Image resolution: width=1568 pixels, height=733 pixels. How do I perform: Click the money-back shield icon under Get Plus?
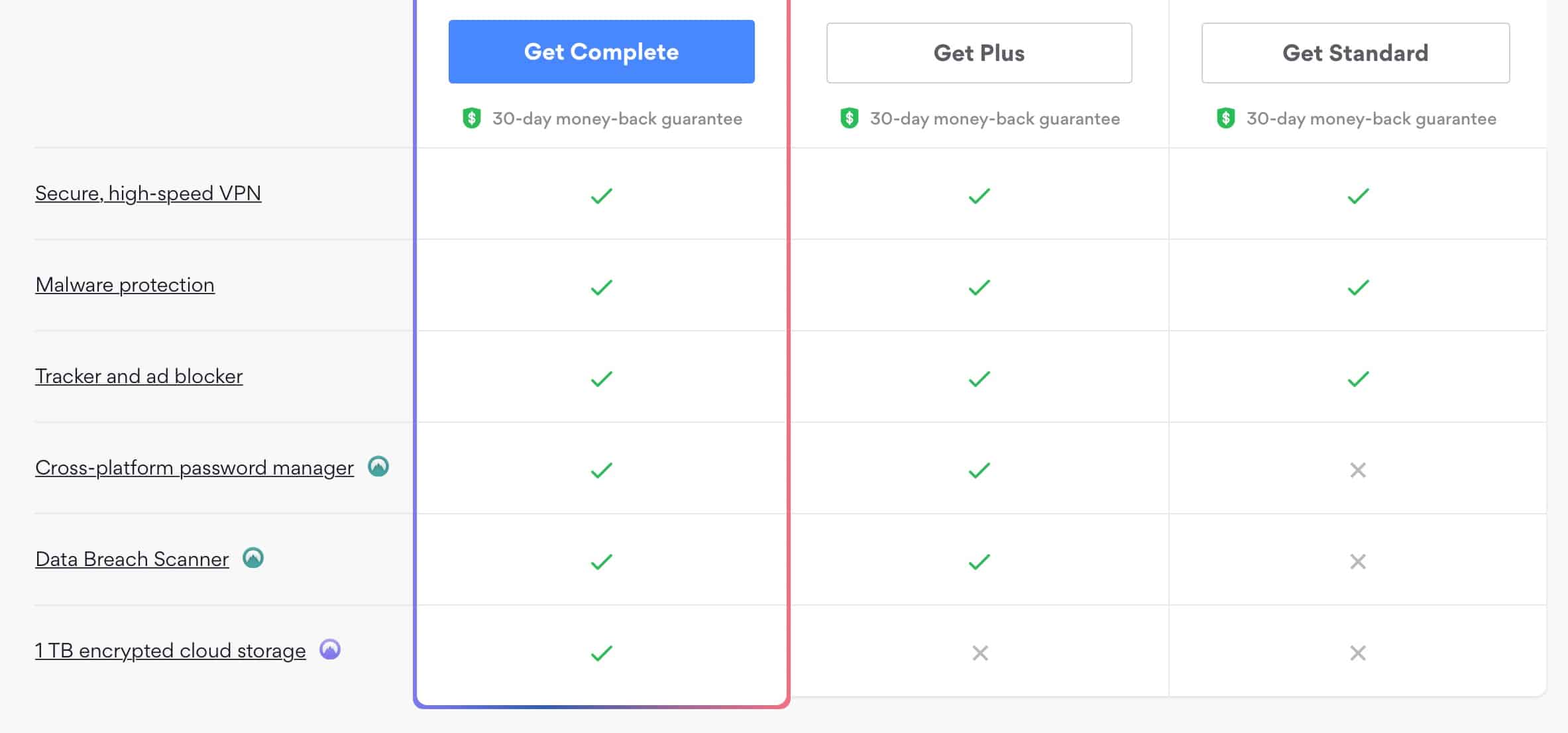click(850, 119)
